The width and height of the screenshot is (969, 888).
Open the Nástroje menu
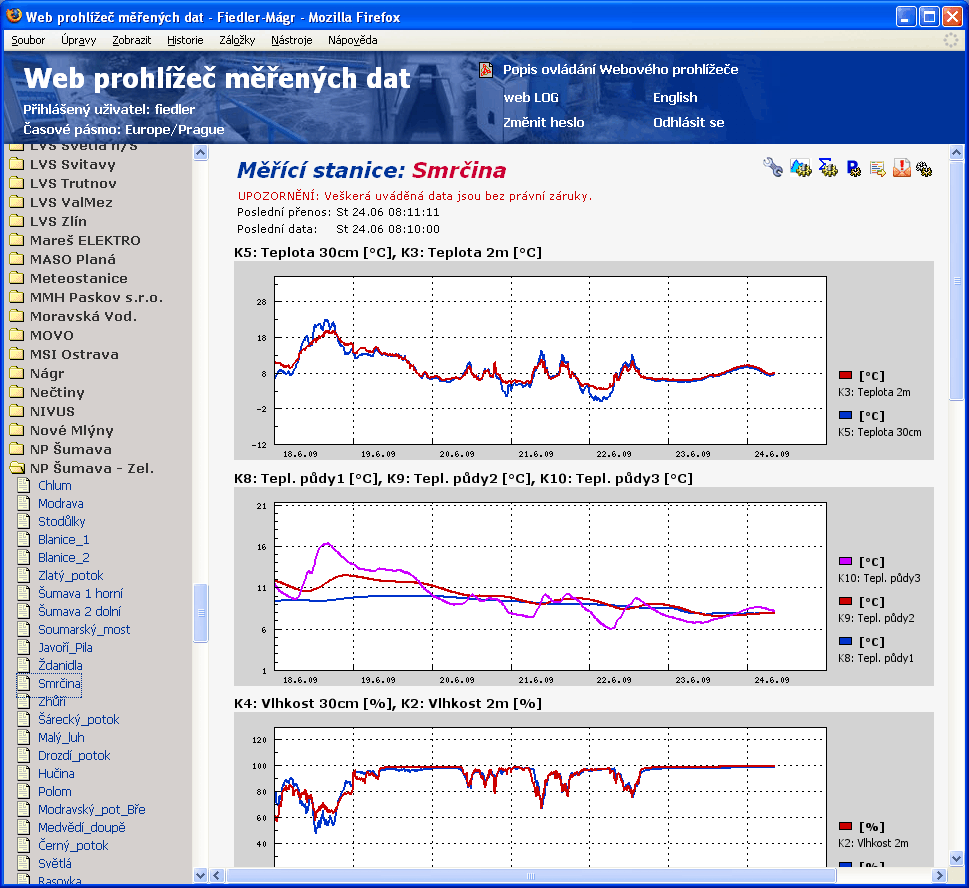(x=291, y=40)
